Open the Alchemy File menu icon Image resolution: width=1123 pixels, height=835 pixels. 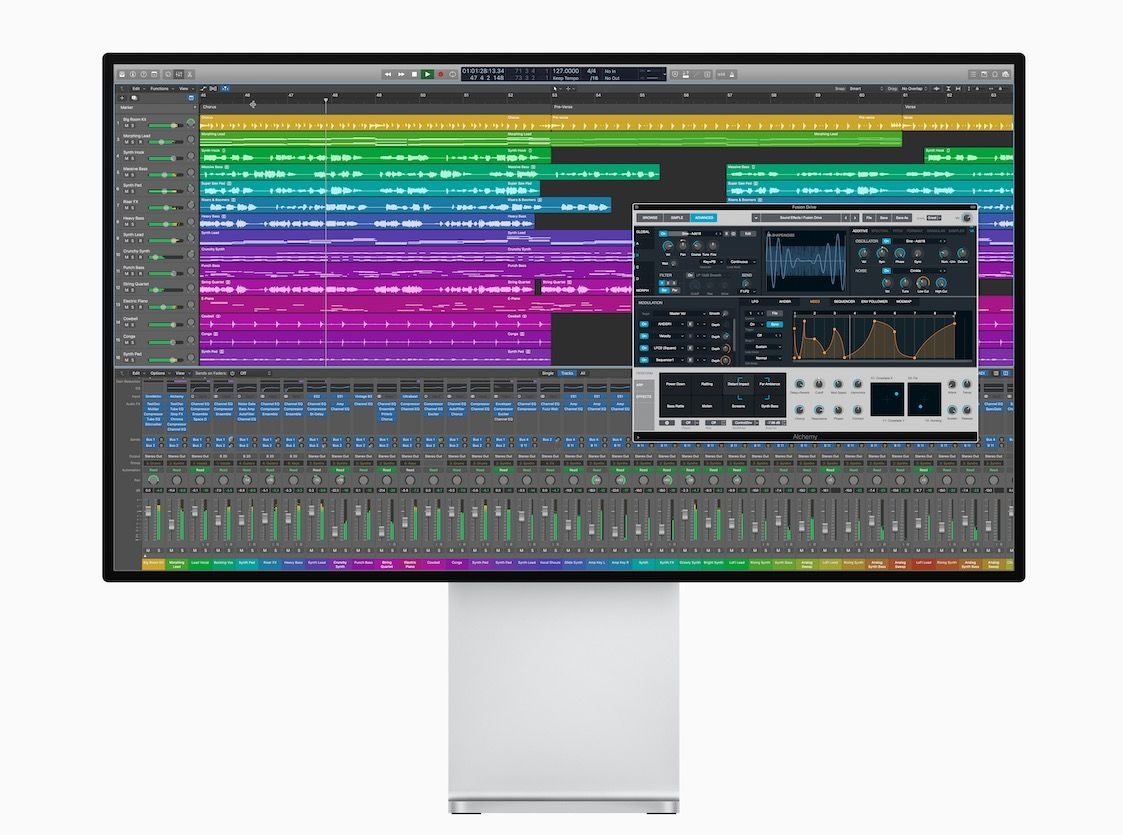click(x=868, y=218)
